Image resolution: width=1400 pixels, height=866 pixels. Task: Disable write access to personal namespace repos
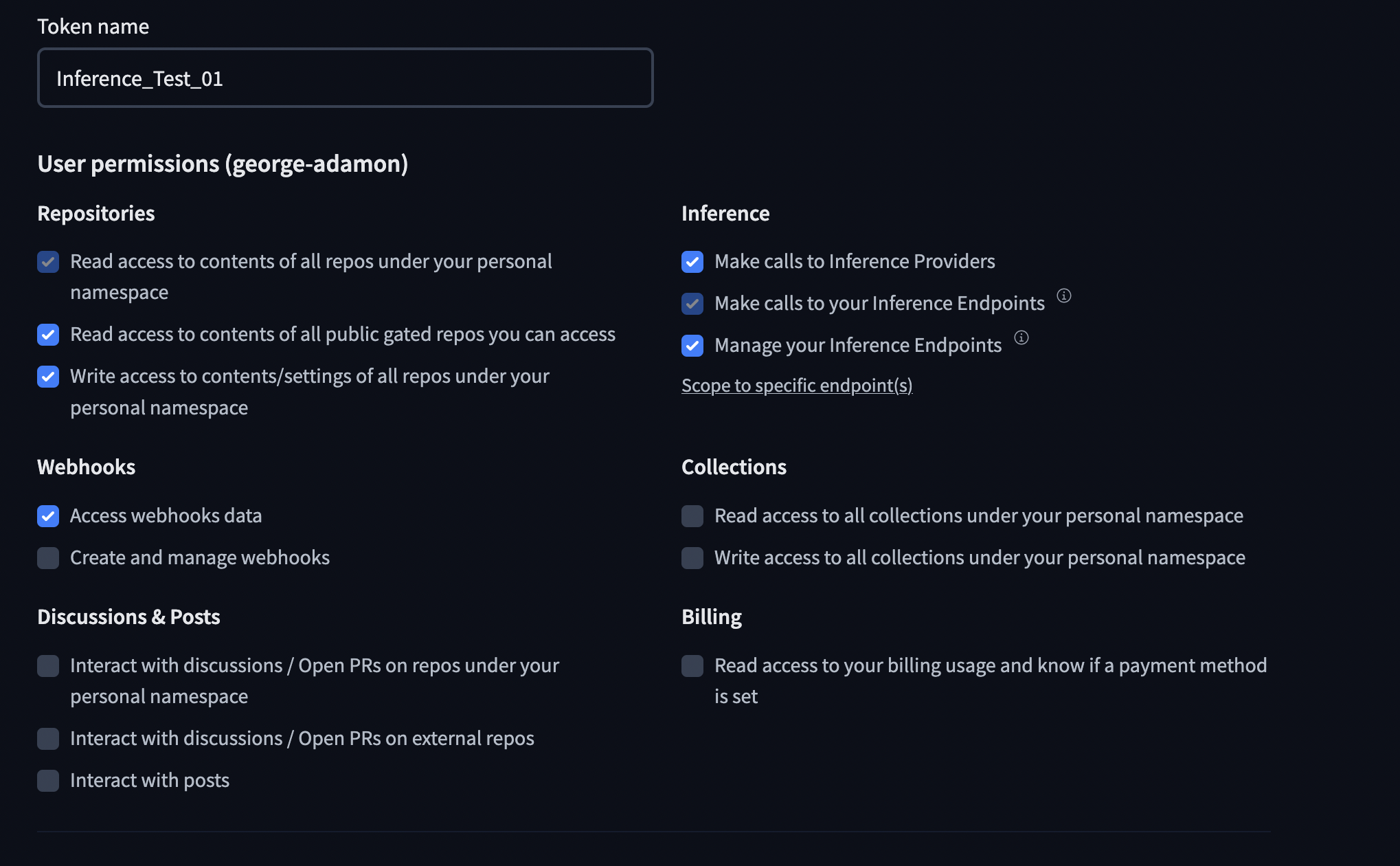click(x=48, y=377)
